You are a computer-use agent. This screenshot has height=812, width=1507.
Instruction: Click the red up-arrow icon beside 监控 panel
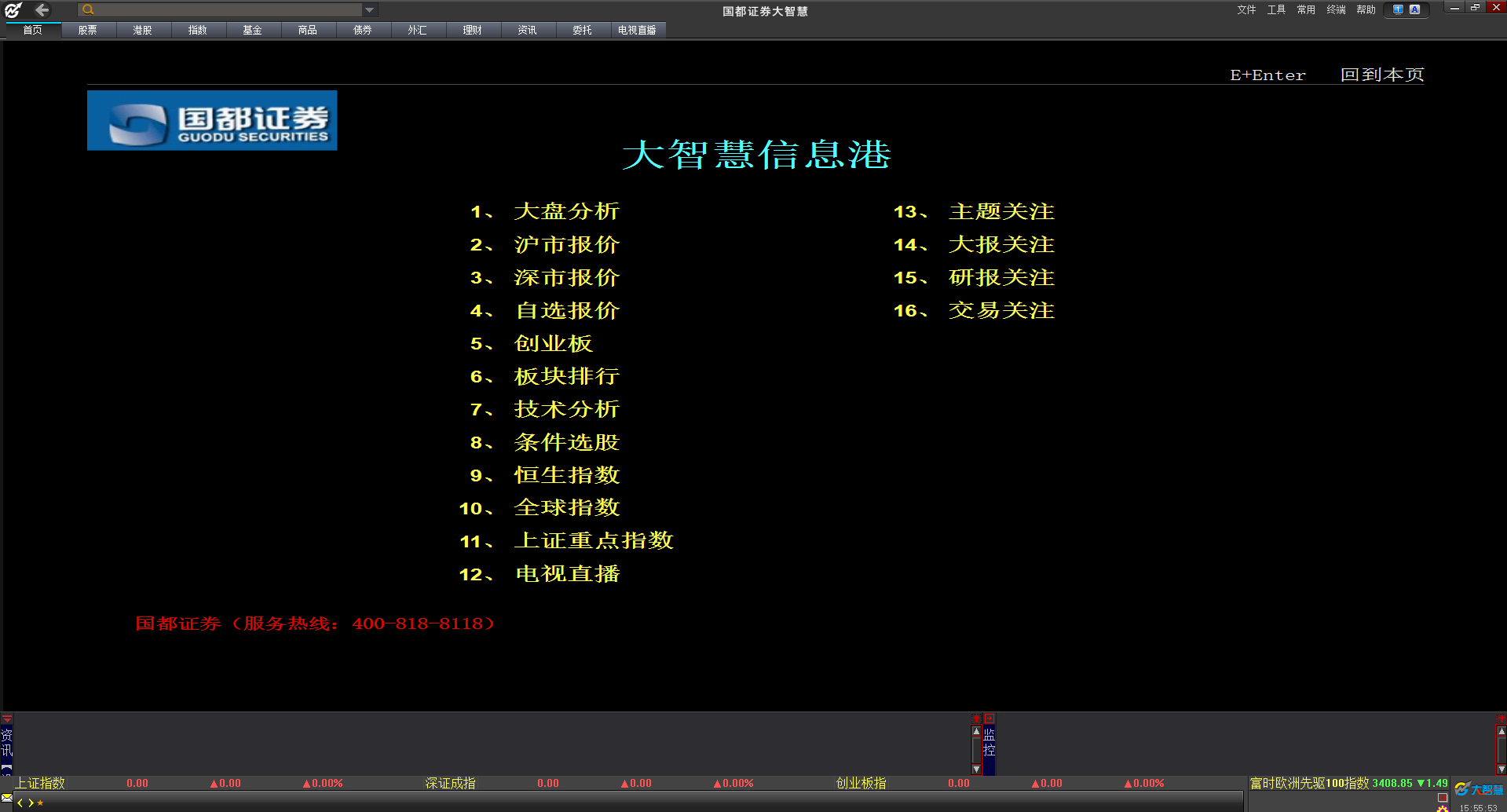tap(977, 719)
